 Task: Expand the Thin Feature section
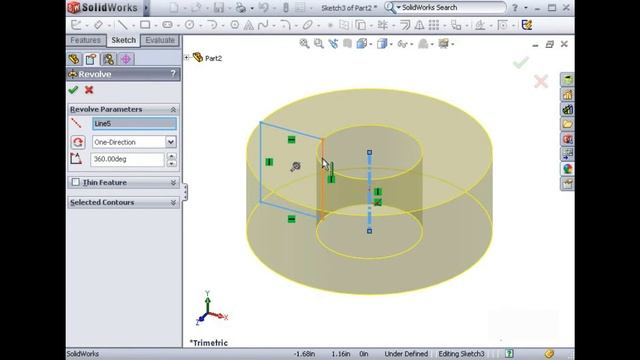[x=173, y=182]
